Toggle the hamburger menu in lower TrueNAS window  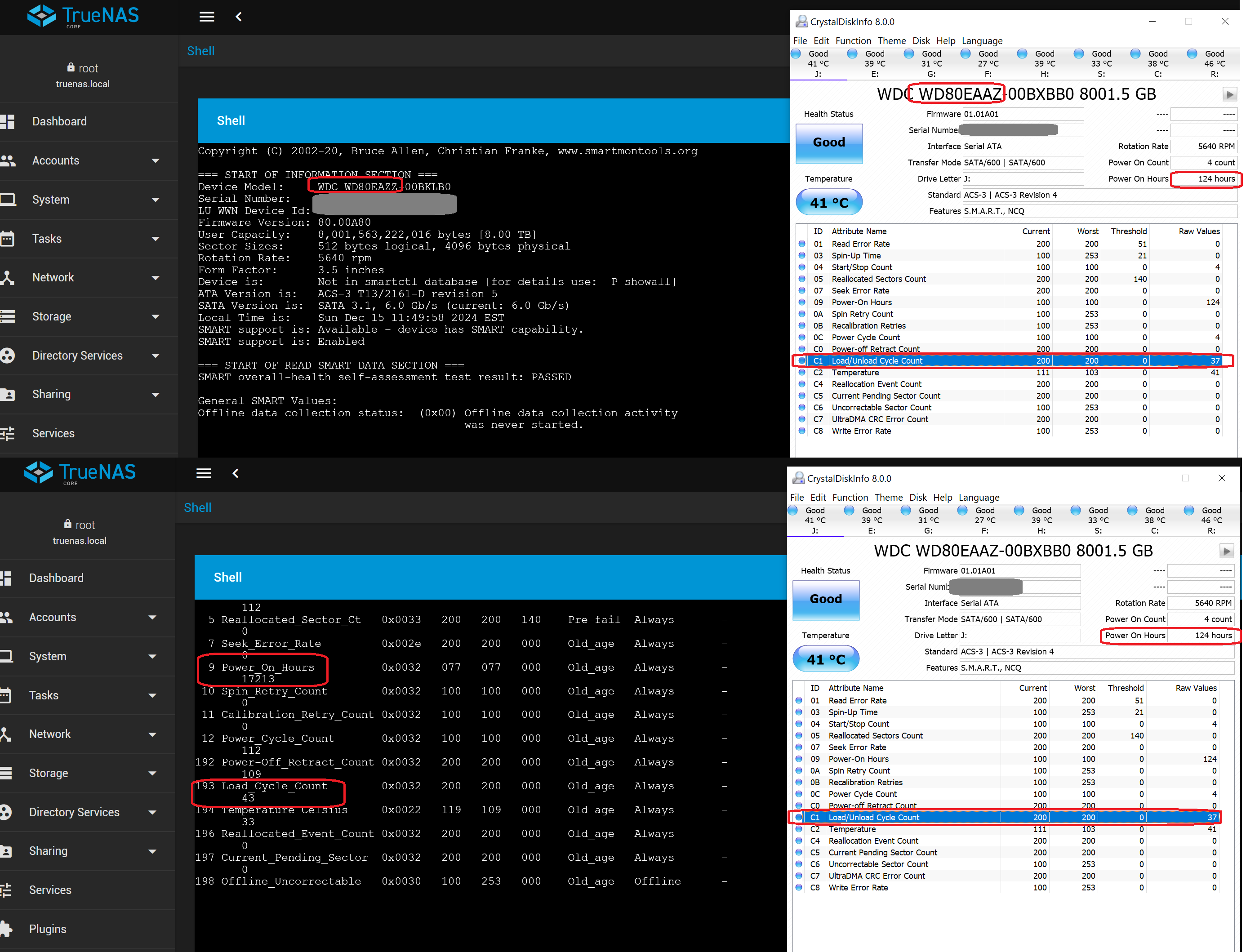pos(204,473)
